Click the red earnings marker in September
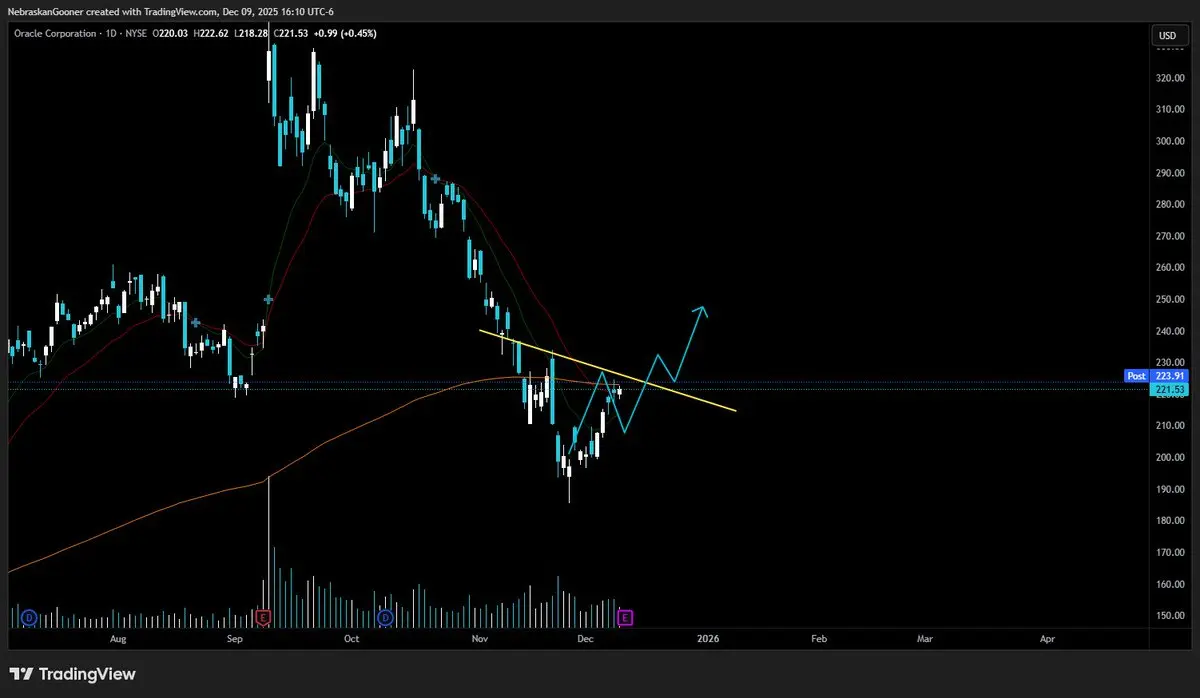1200x698 pixels. tap(263, 618)
